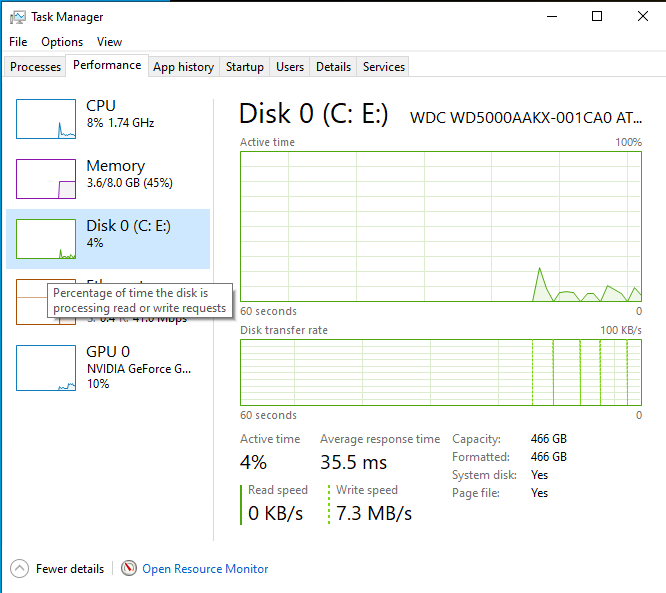Viewport: 666px width, 593px height.
Task: Open the View menu
Action: 109,42
